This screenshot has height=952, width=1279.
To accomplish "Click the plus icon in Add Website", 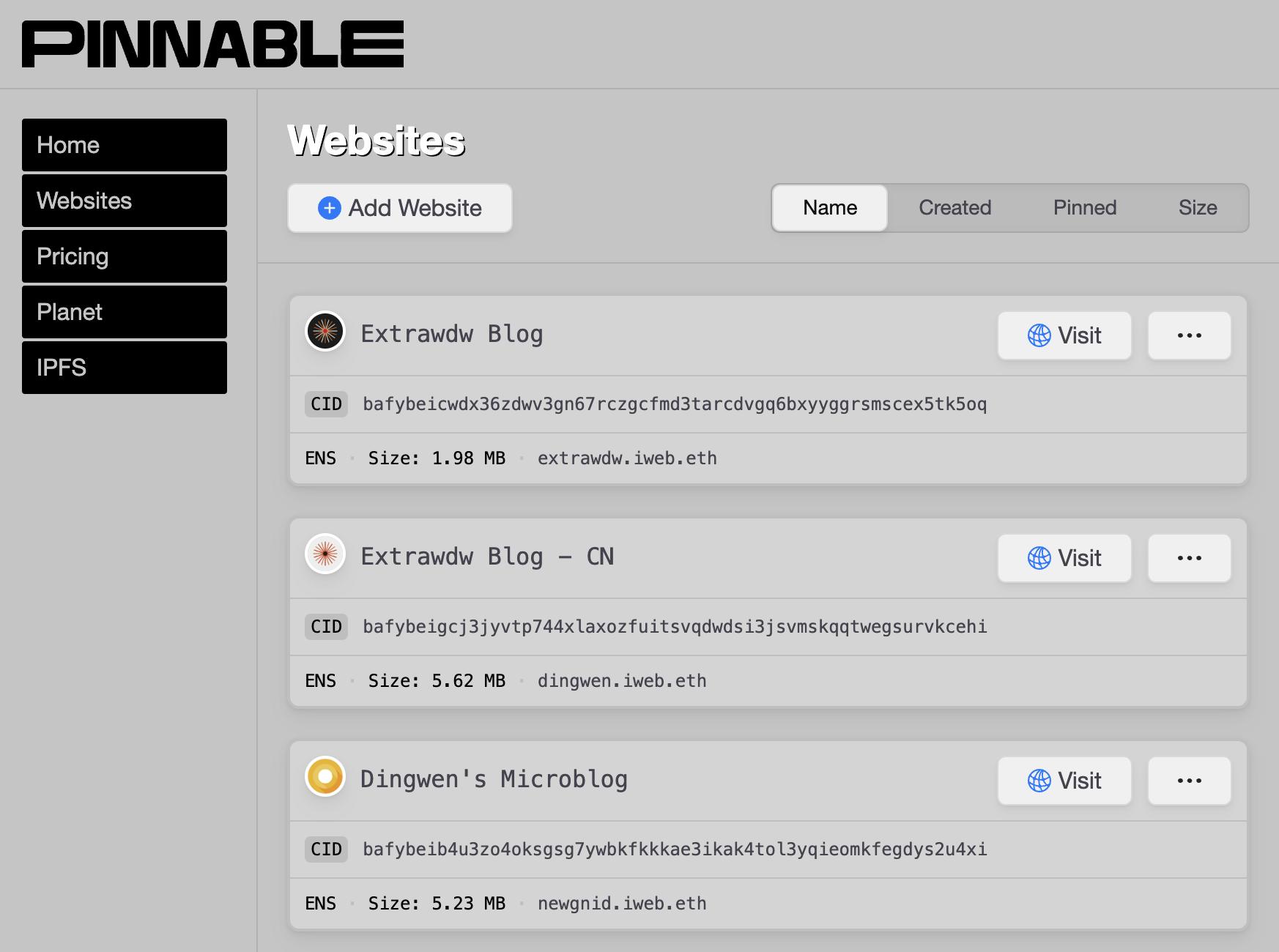I will 330,208.
